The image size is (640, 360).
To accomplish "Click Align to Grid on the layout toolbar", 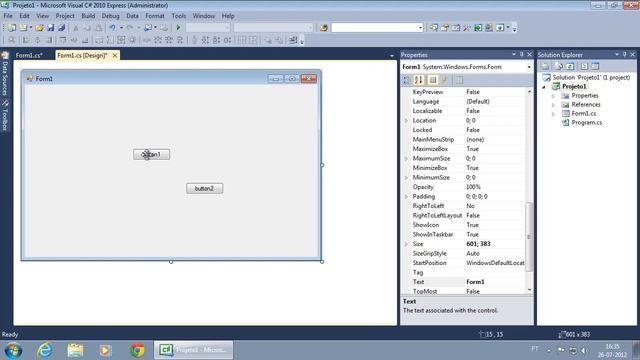I will pyautogui.click(x=11, y=40).
